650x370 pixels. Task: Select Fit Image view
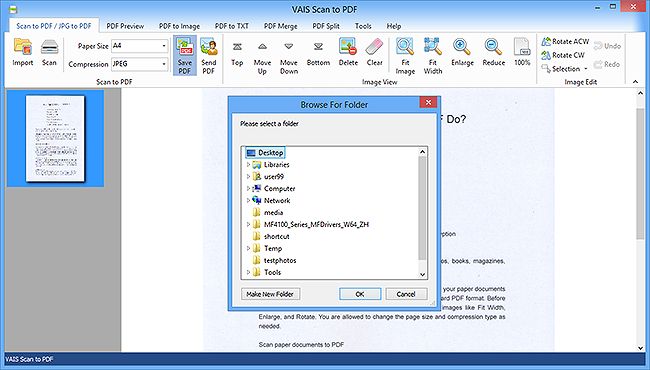(405, 56)
